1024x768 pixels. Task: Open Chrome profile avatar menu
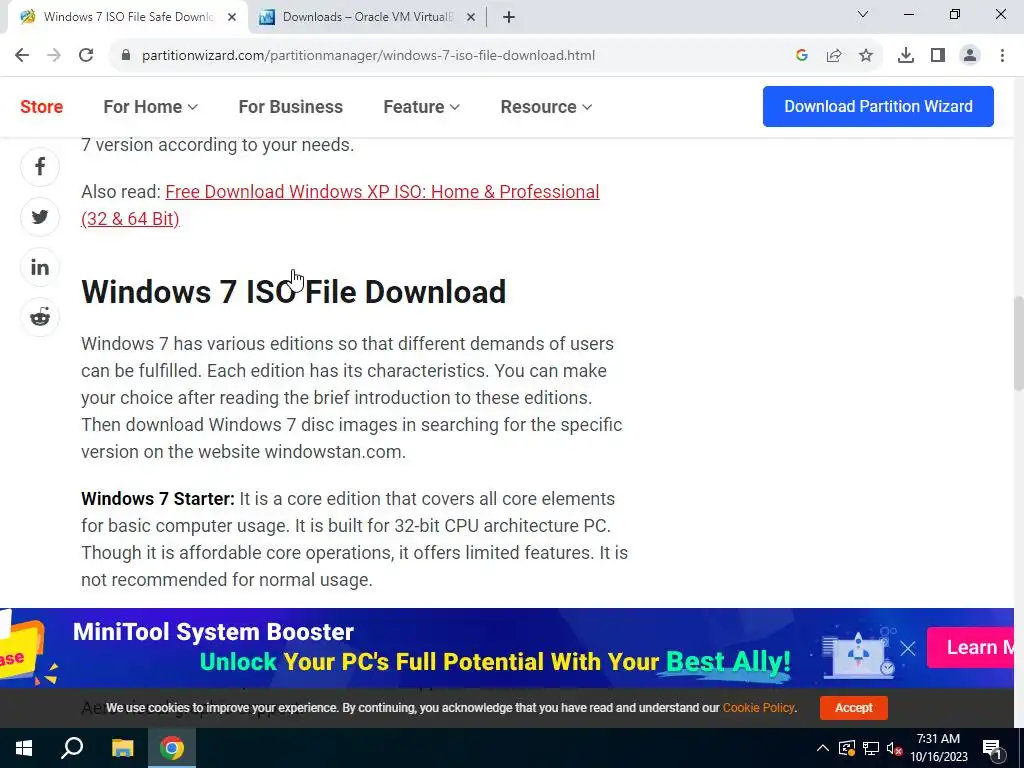[970, 55]
